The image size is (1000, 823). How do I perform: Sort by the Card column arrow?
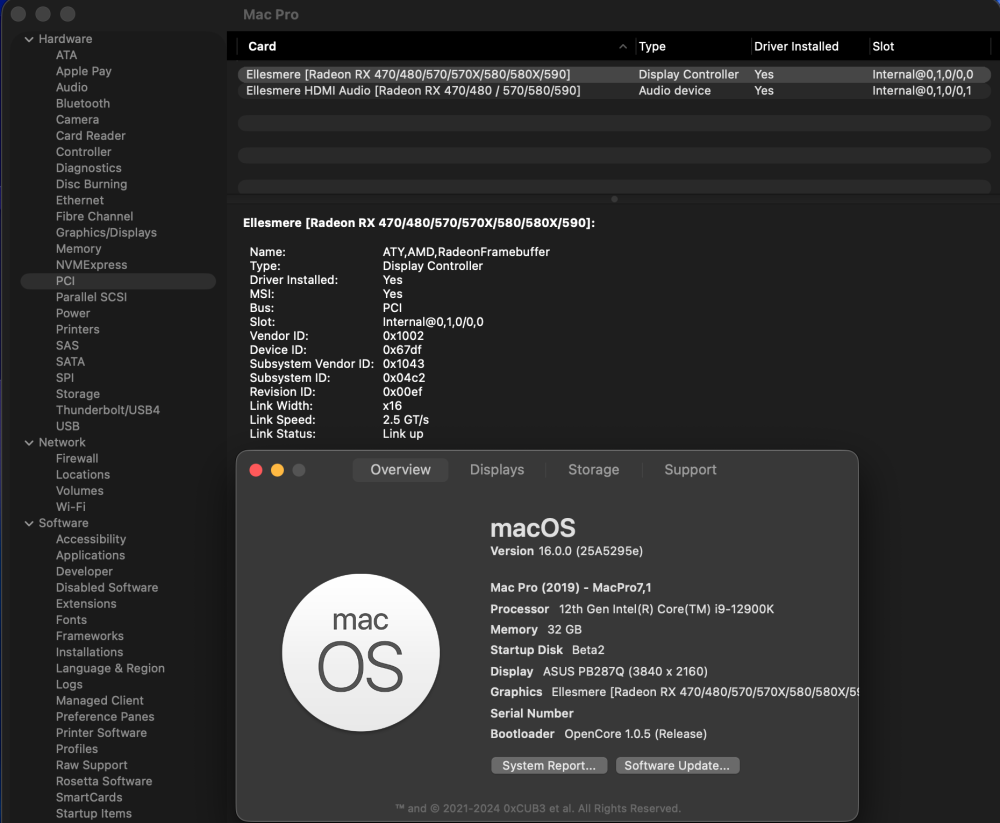(x=622, y=47)
